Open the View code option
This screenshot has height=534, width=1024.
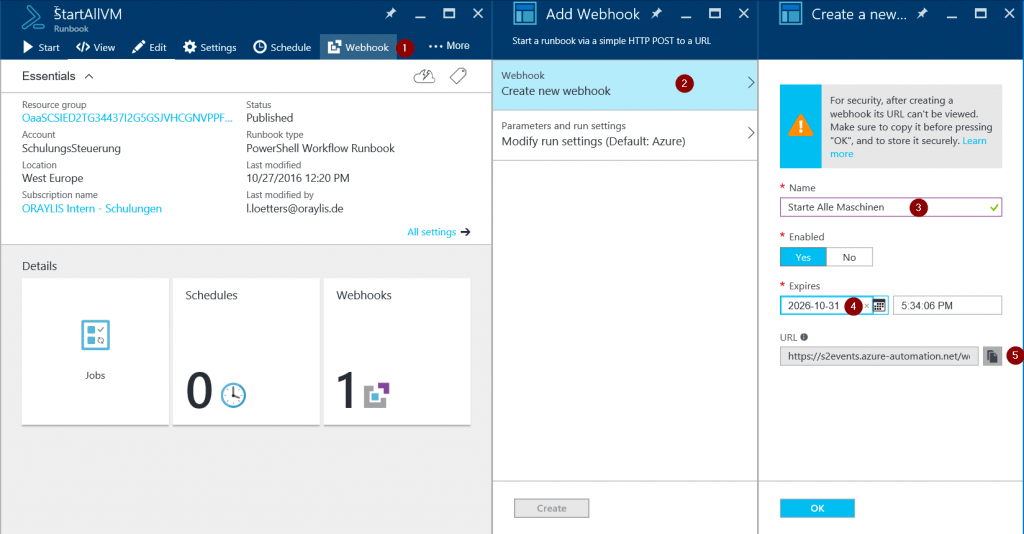click(x=95, y=47)
